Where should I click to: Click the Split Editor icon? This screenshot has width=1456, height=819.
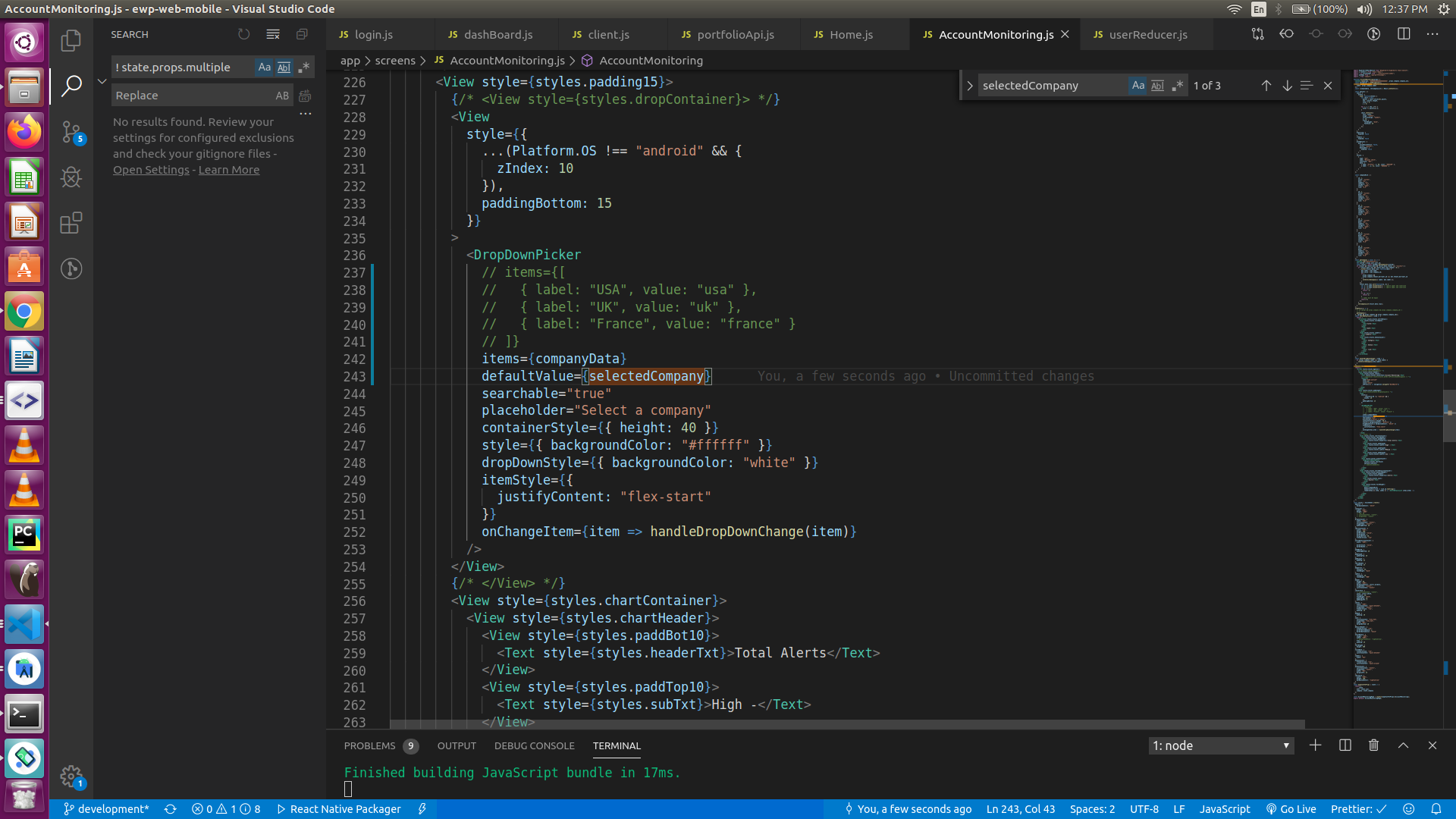coord(1404,34)
